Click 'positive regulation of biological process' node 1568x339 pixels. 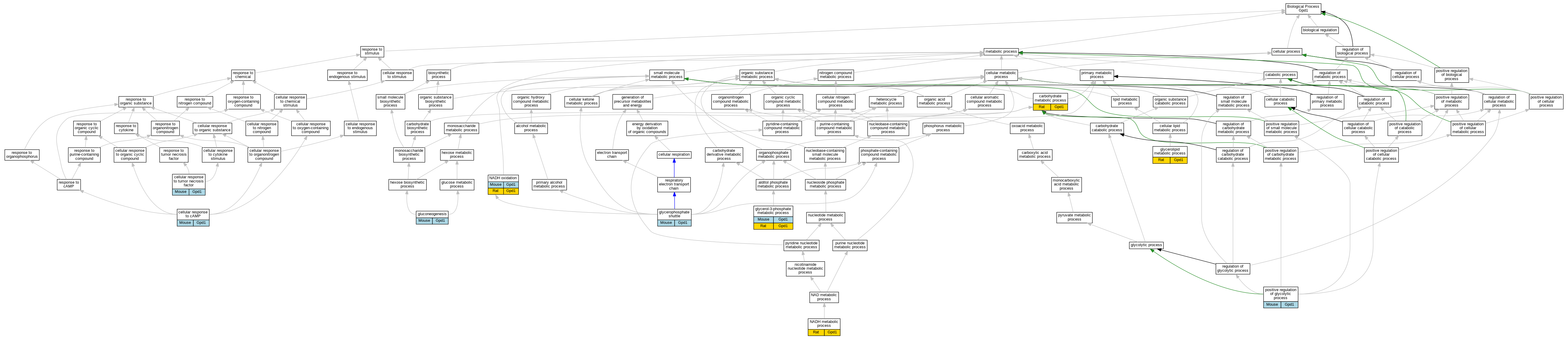[x=1452, y=75]
